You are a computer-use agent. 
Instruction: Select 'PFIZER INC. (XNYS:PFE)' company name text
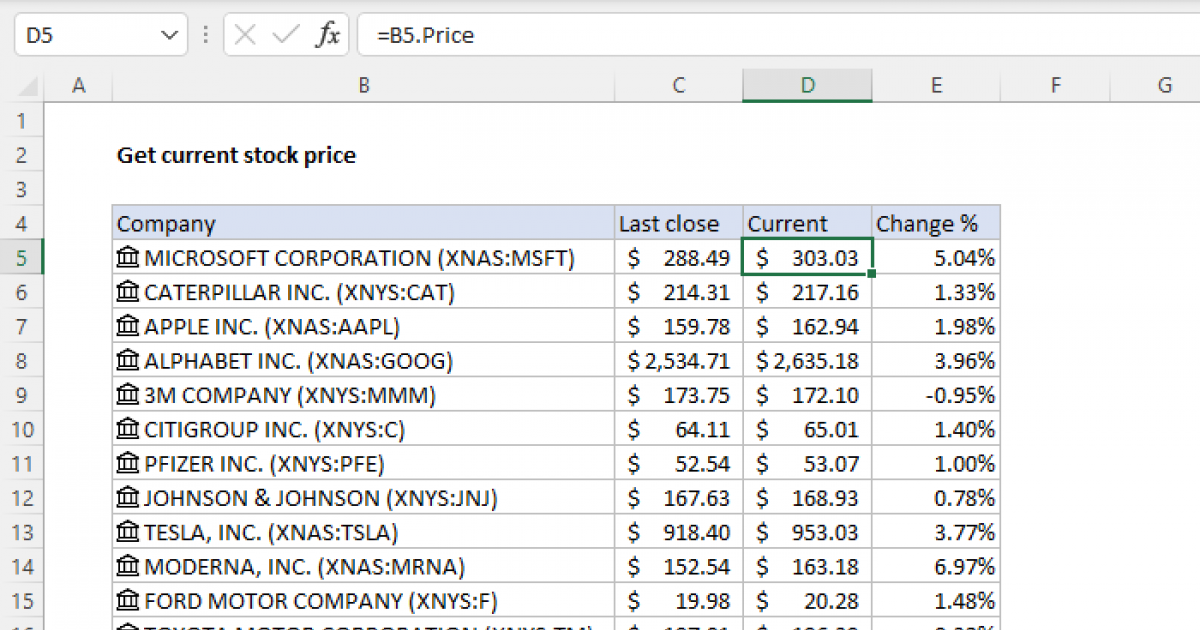click(x=264, y=464)
